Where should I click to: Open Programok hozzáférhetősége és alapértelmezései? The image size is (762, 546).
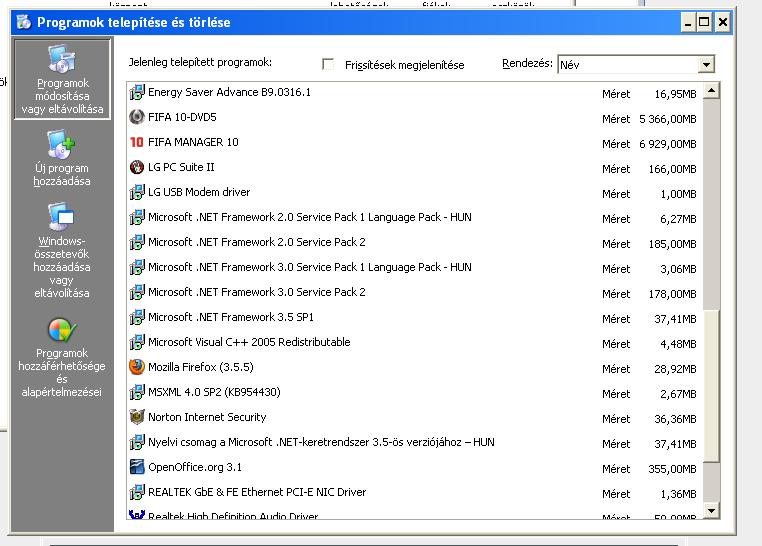[x=62, y=358]
